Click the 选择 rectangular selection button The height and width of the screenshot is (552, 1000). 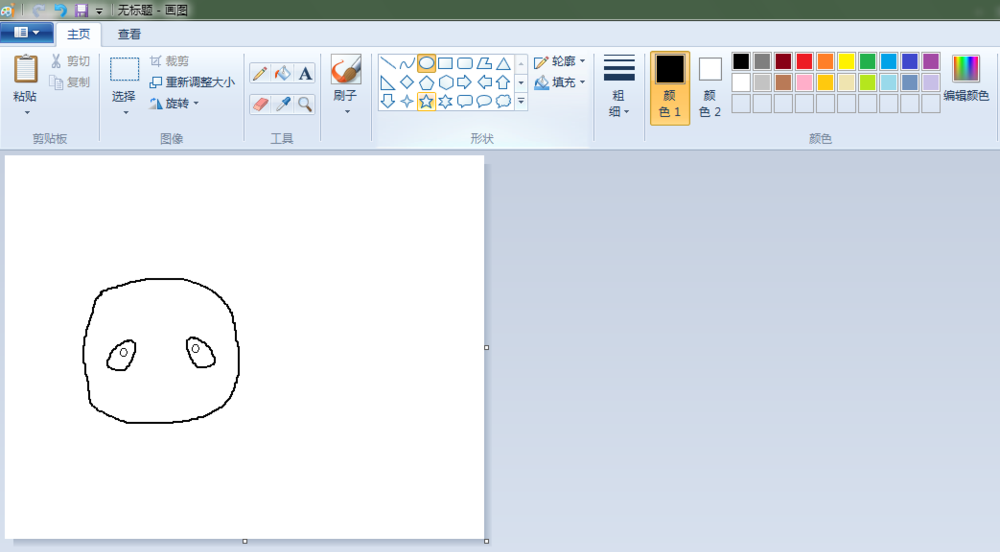pyautogui.click(x=124, y=79)
